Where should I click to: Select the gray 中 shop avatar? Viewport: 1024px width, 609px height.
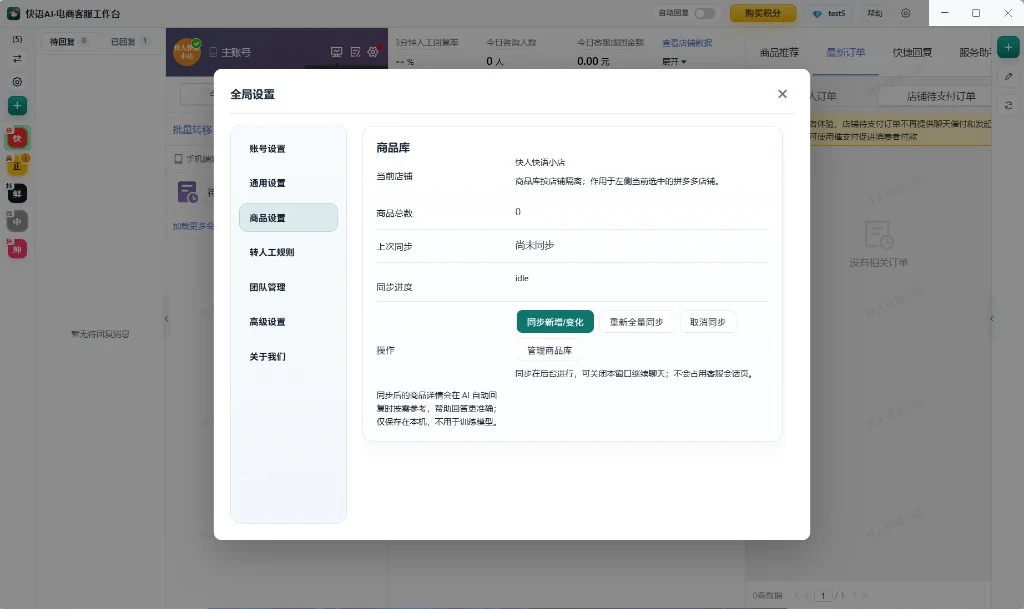tap(17, 221)
